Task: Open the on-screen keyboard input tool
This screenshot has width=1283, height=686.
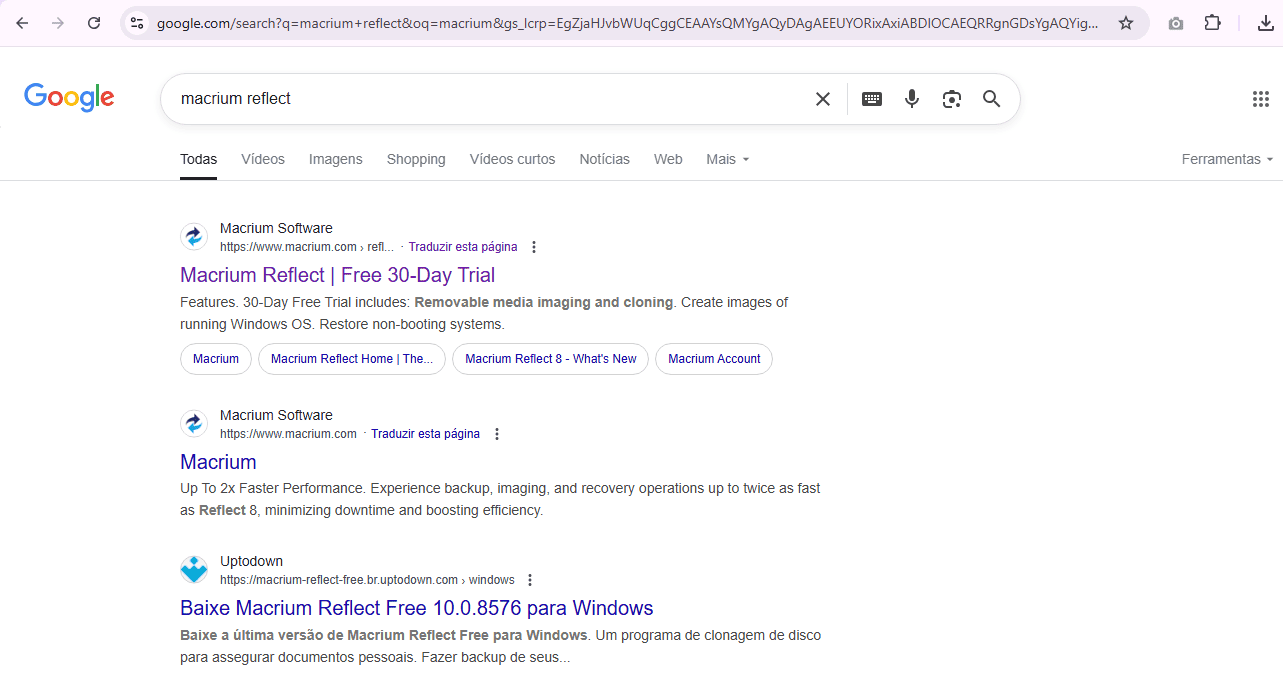Action: pos(872,99)
